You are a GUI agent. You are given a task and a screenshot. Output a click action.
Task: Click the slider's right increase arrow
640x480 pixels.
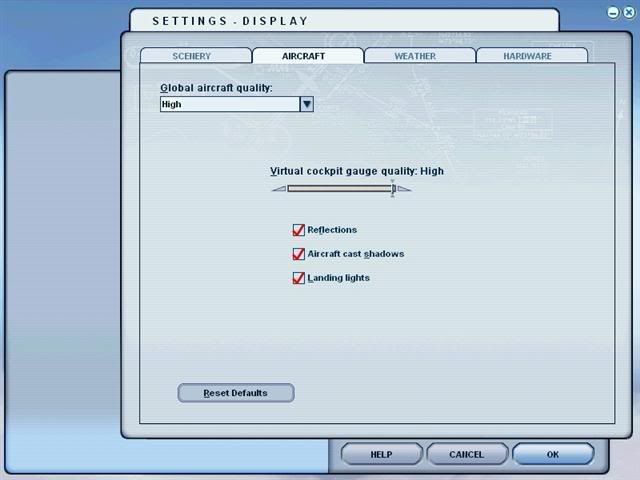[x=403, y=188]
